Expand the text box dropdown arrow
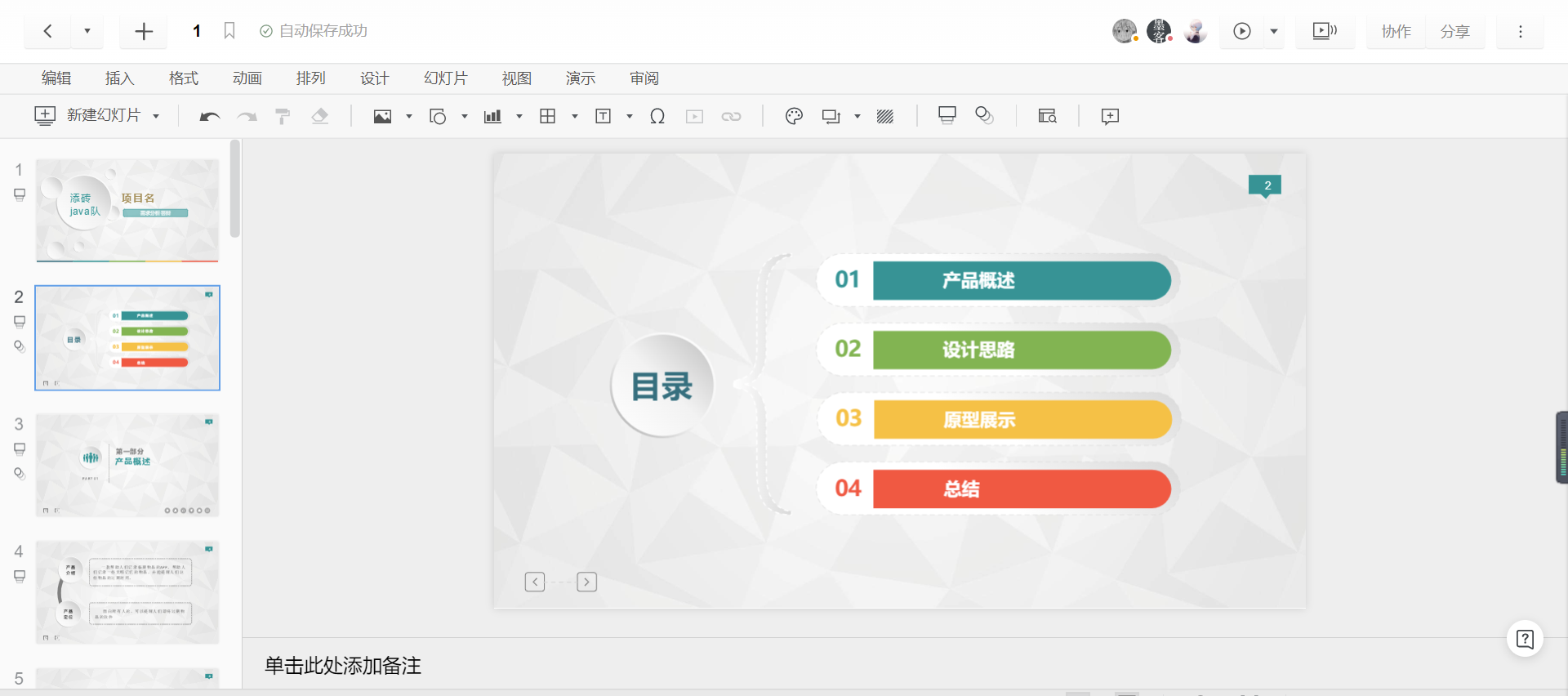The width and height of the screenshot is (1568, 696). pyautogui.click(x=630, y=117)
